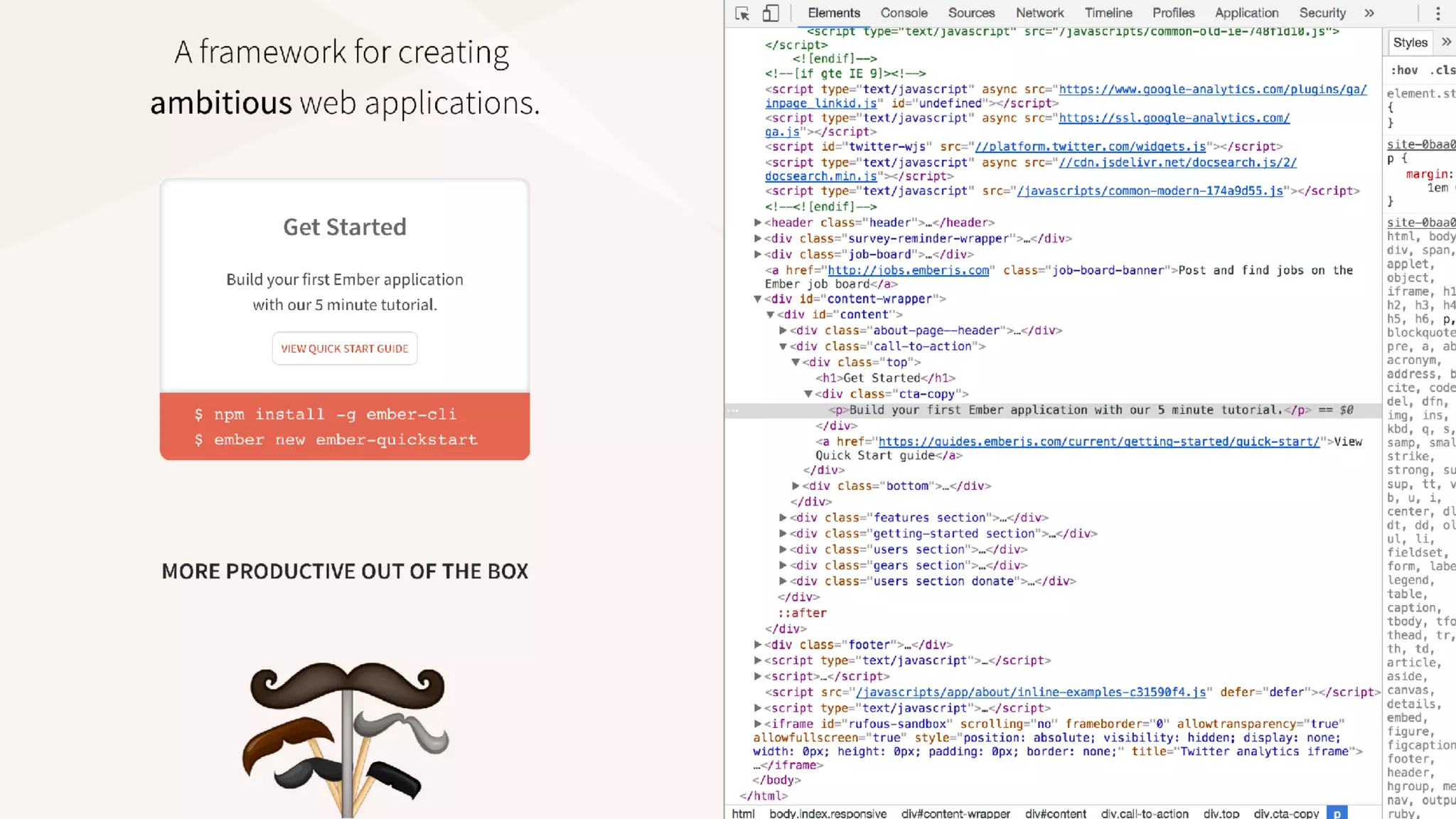
Task: Click the ellipsis beside selected p node
Action: pos(733,410)
